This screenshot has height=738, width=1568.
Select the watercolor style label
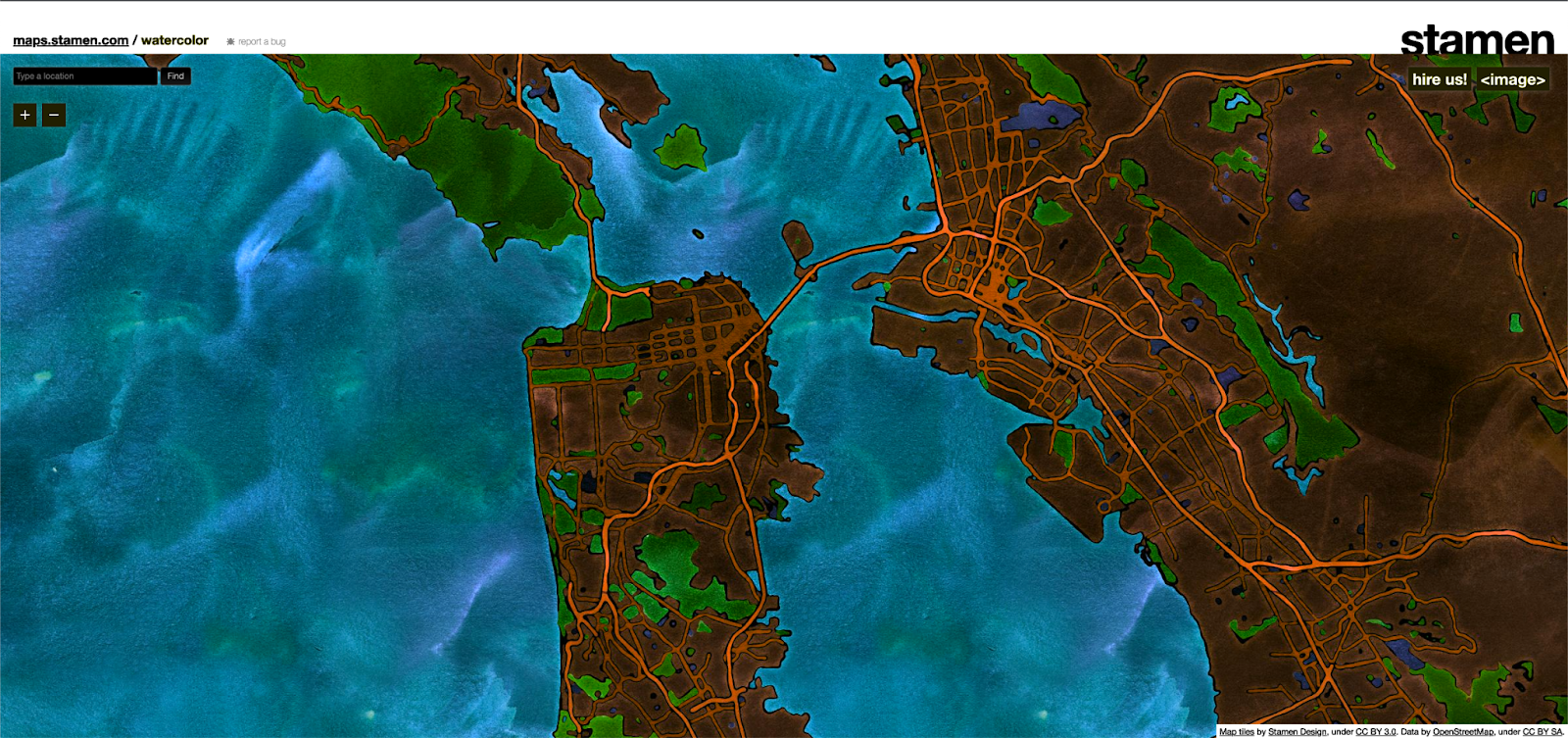pyautogui.click(x=174, y=40)
